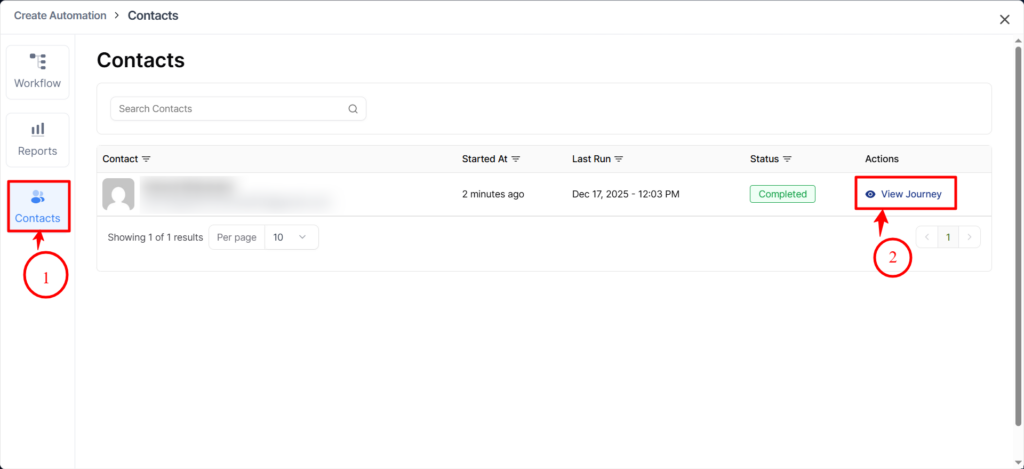This screenshot has height=469, width=1024.
Task: Click the contact's avatar thumbnail
Action: tap(118, 194)
